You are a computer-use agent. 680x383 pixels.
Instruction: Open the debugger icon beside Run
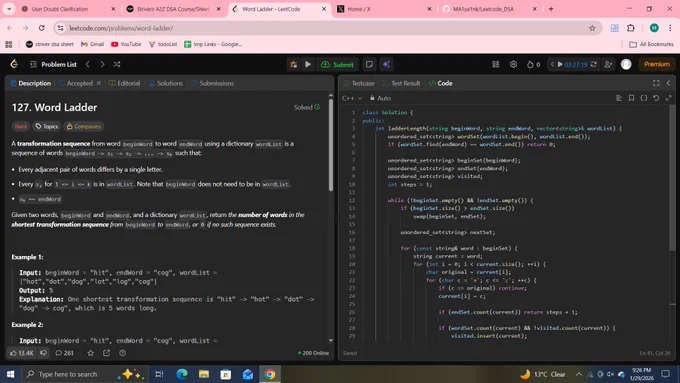coord(294,64)
